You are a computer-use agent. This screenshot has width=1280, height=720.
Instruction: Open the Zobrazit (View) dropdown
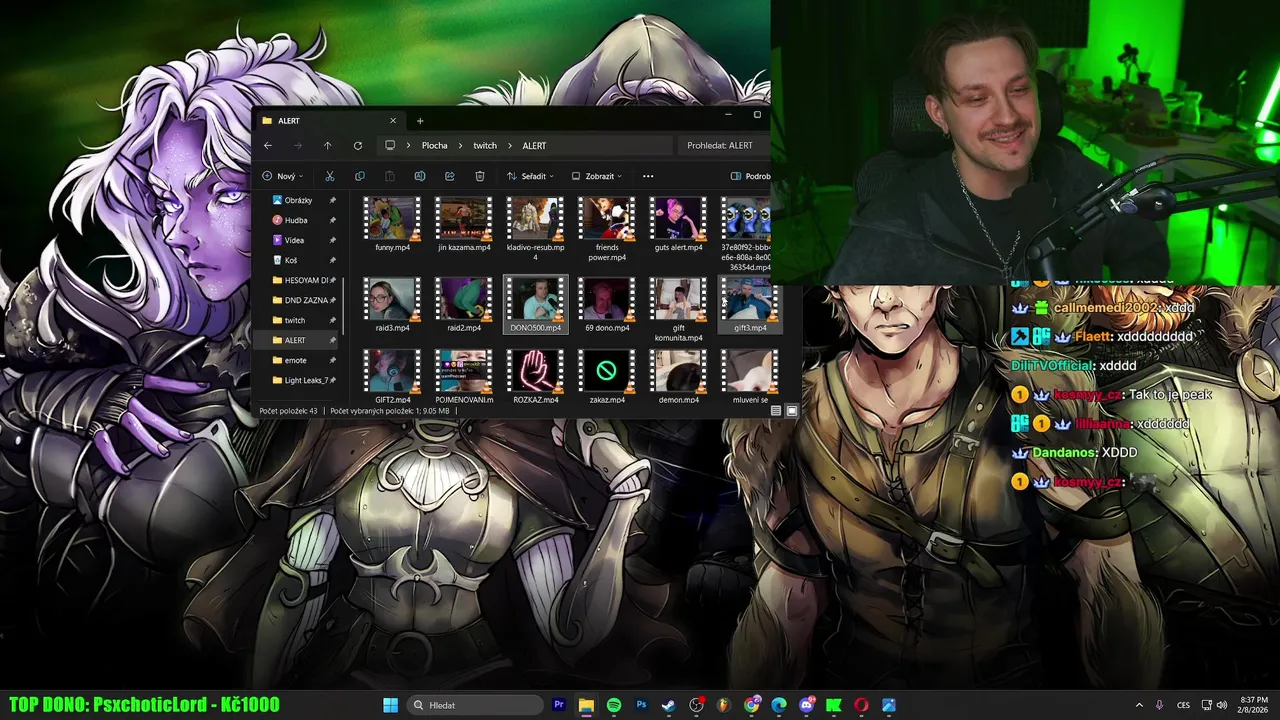click(x=596, y=176)
